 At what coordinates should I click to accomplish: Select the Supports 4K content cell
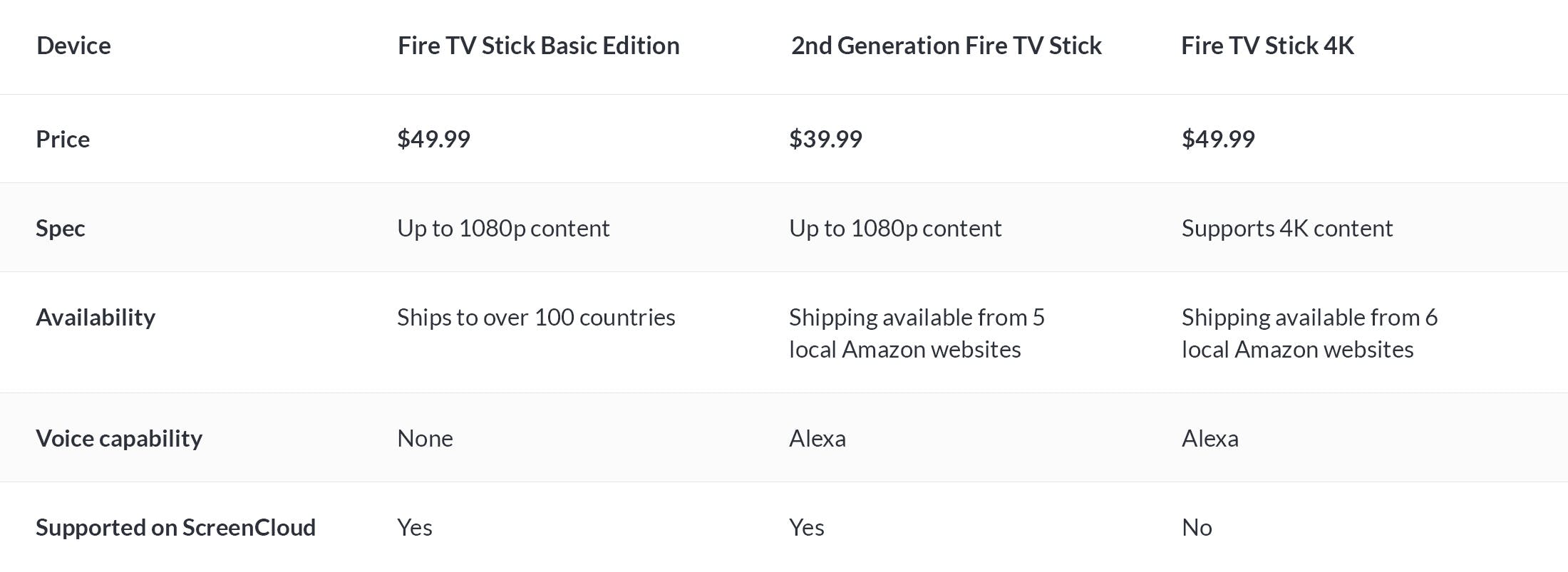[x=1287, y=229]
